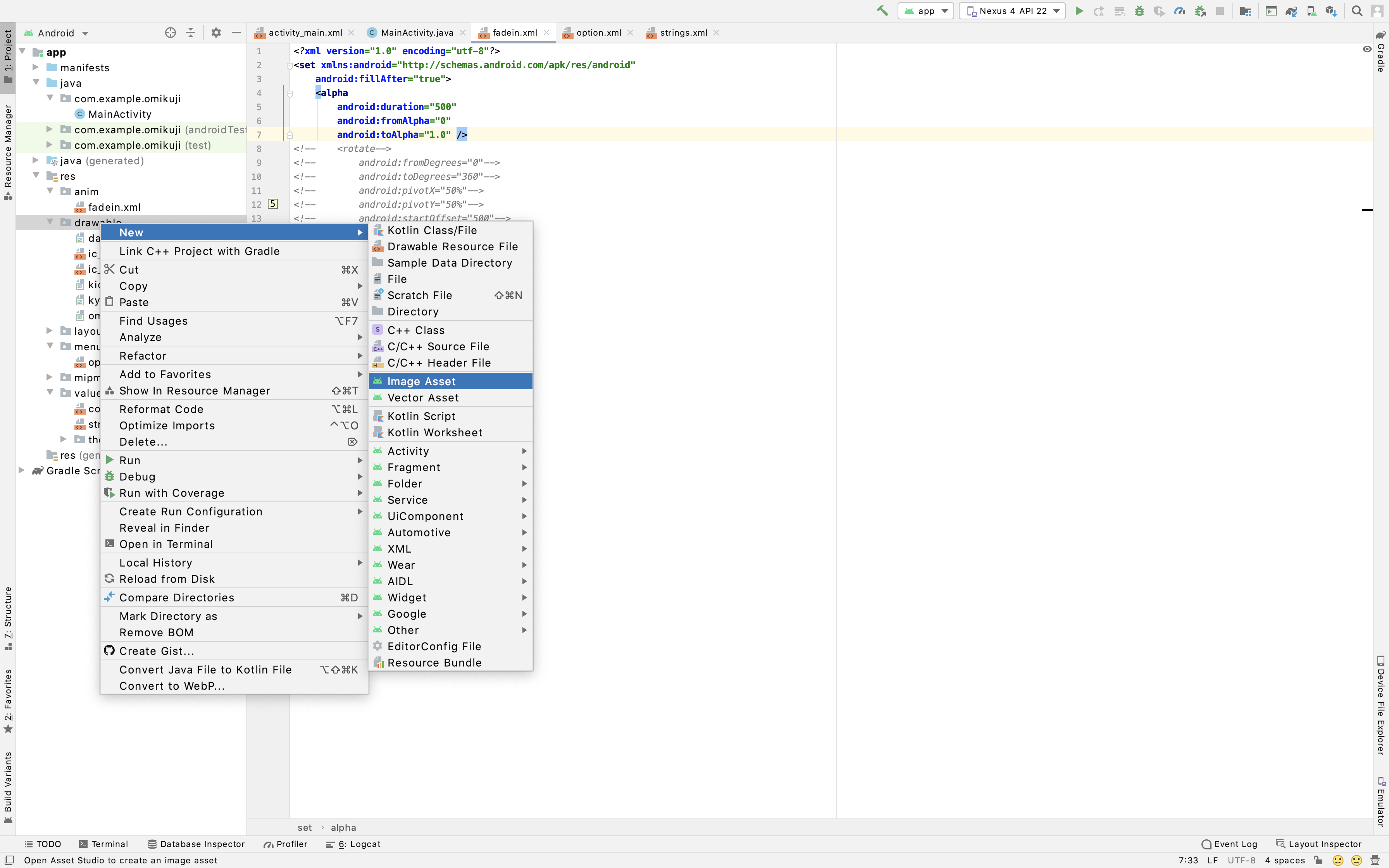Open the Layout Inspector button
Image resolution: width=1389 pixels, height=868 pixels.
[1318, 844]
